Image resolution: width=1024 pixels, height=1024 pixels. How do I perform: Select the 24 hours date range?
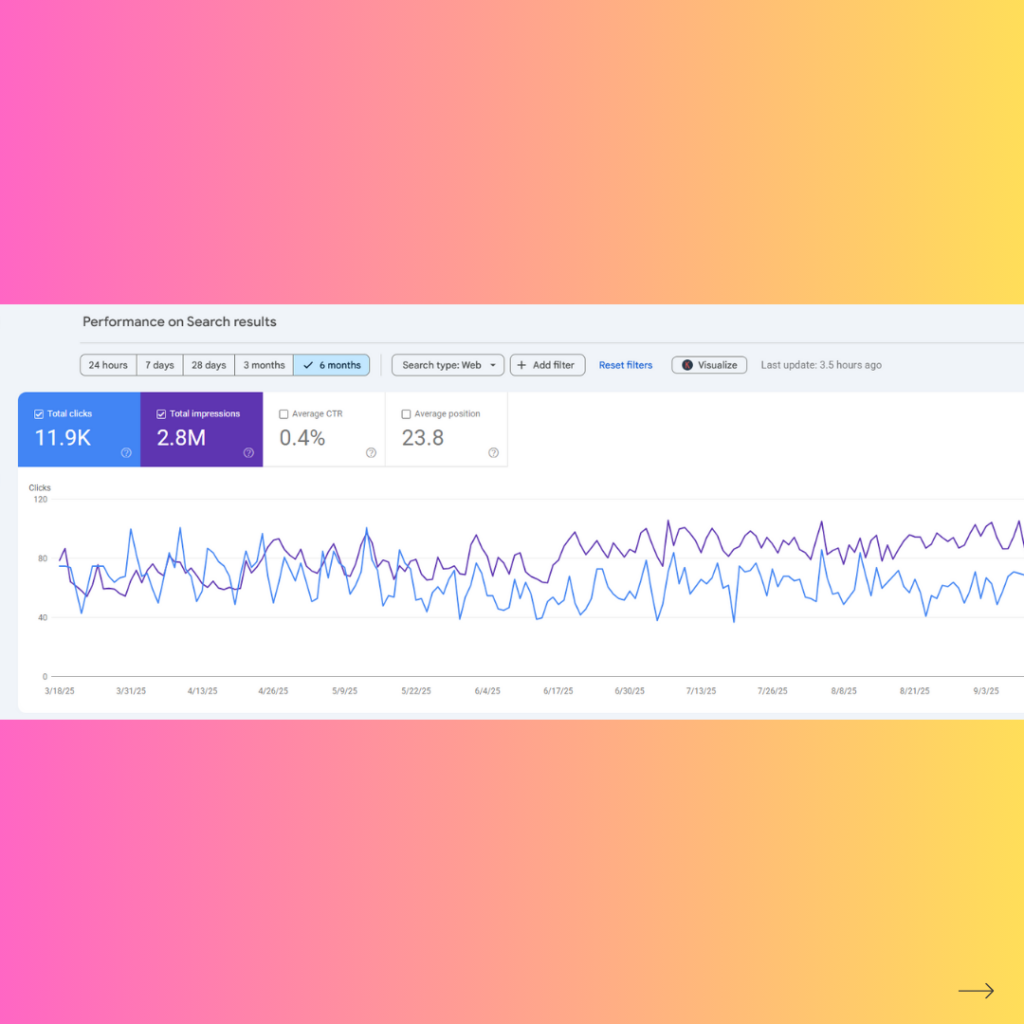108,365
